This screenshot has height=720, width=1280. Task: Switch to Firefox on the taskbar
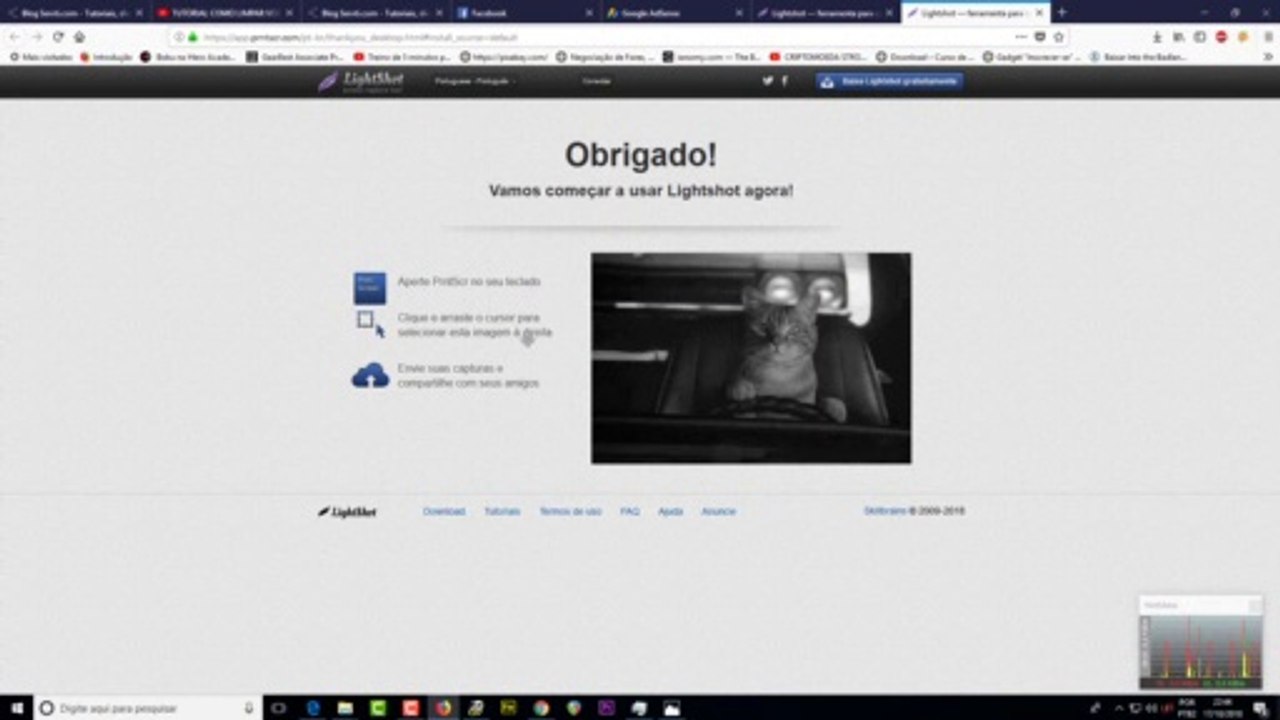tap(443, 708)
